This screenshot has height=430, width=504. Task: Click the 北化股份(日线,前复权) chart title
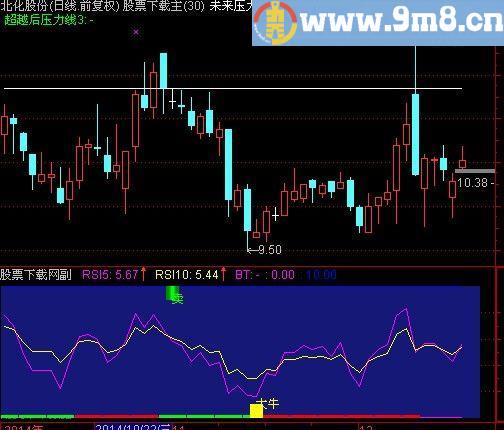point(59,6)
